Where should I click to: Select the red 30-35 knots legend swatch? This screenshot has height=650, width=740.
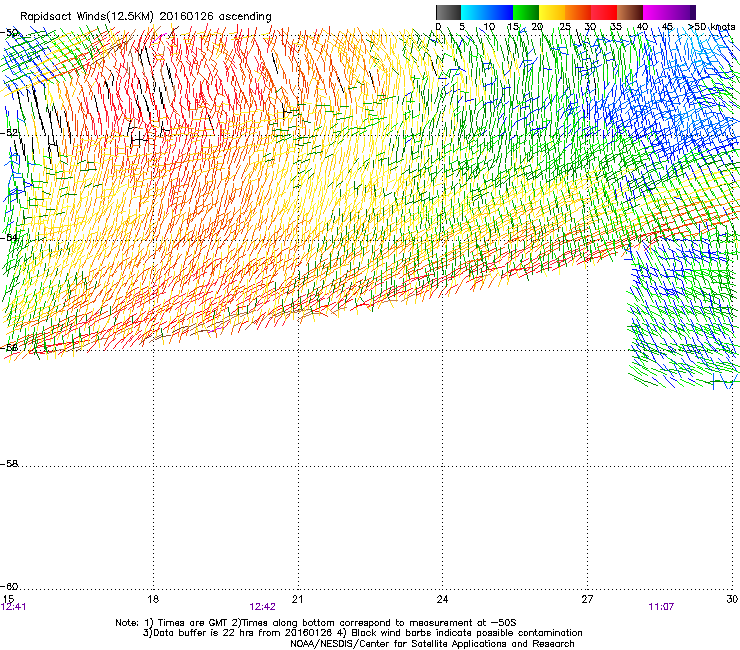pyautogui.click(x=604, y=12)
